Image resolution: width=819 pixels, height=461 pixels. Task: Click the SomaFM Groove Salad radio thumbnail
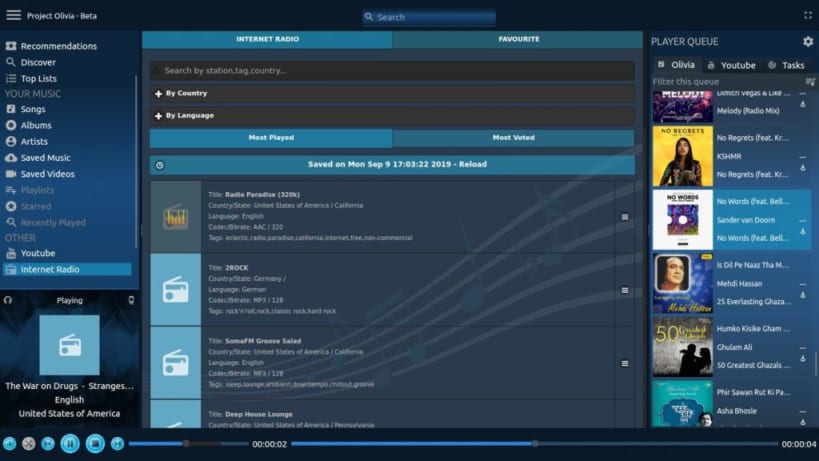pos(176,363)
